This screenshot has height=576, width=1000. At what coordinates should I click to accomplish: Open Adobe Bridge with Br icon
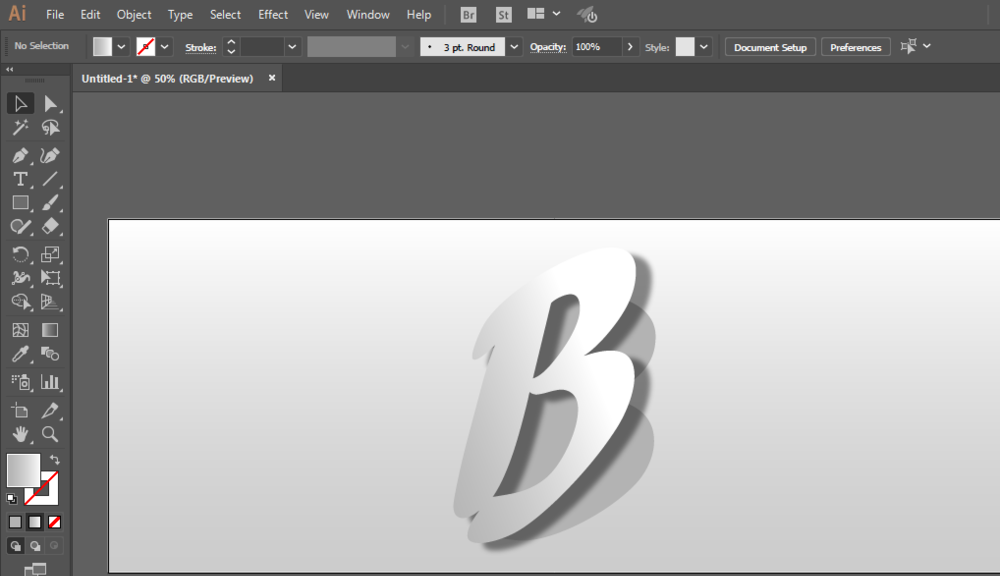[x=468, y=15]
